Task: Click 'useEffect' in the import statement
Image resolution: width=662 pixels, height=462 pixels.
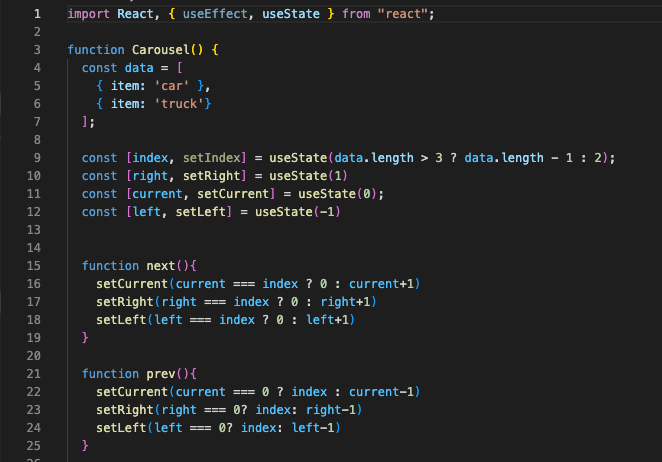Action: click(x=215, y=14)
